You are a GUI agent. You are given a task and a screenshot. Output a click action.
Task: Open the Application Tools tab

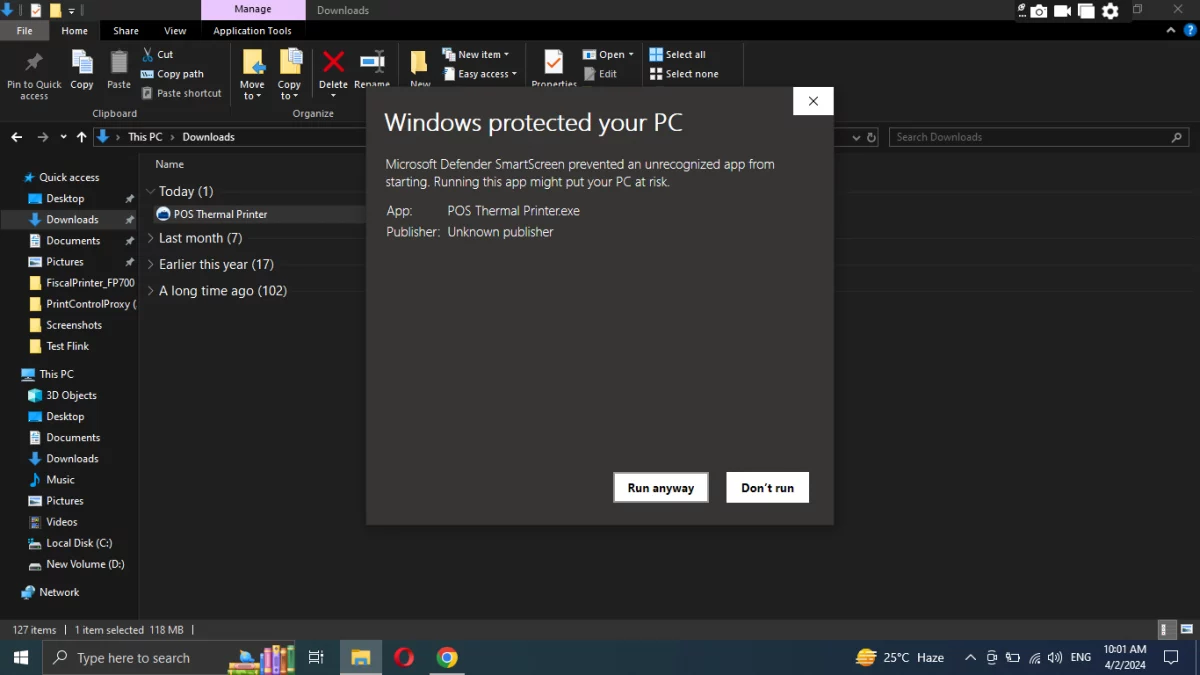click(x=252, y=31)
